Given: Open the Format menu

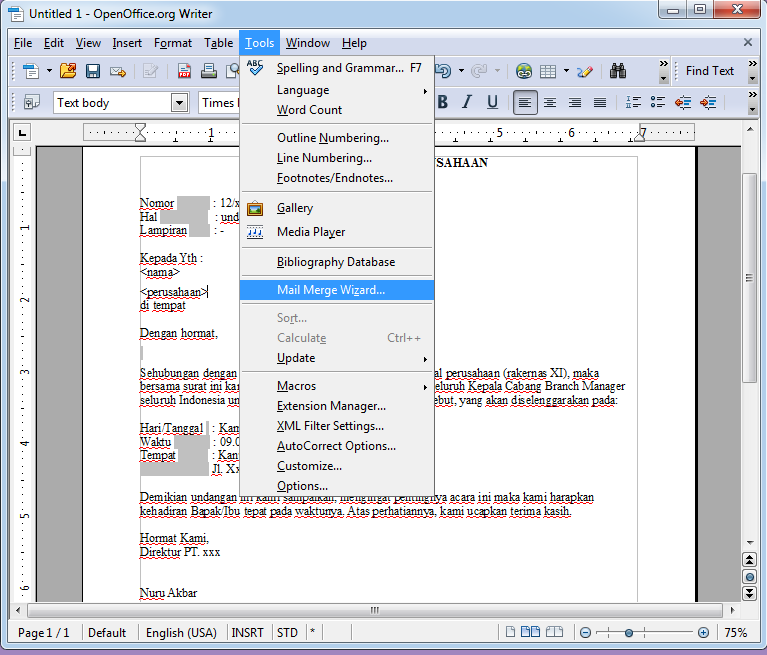Looking at the screenshot, I should [173, 43].
